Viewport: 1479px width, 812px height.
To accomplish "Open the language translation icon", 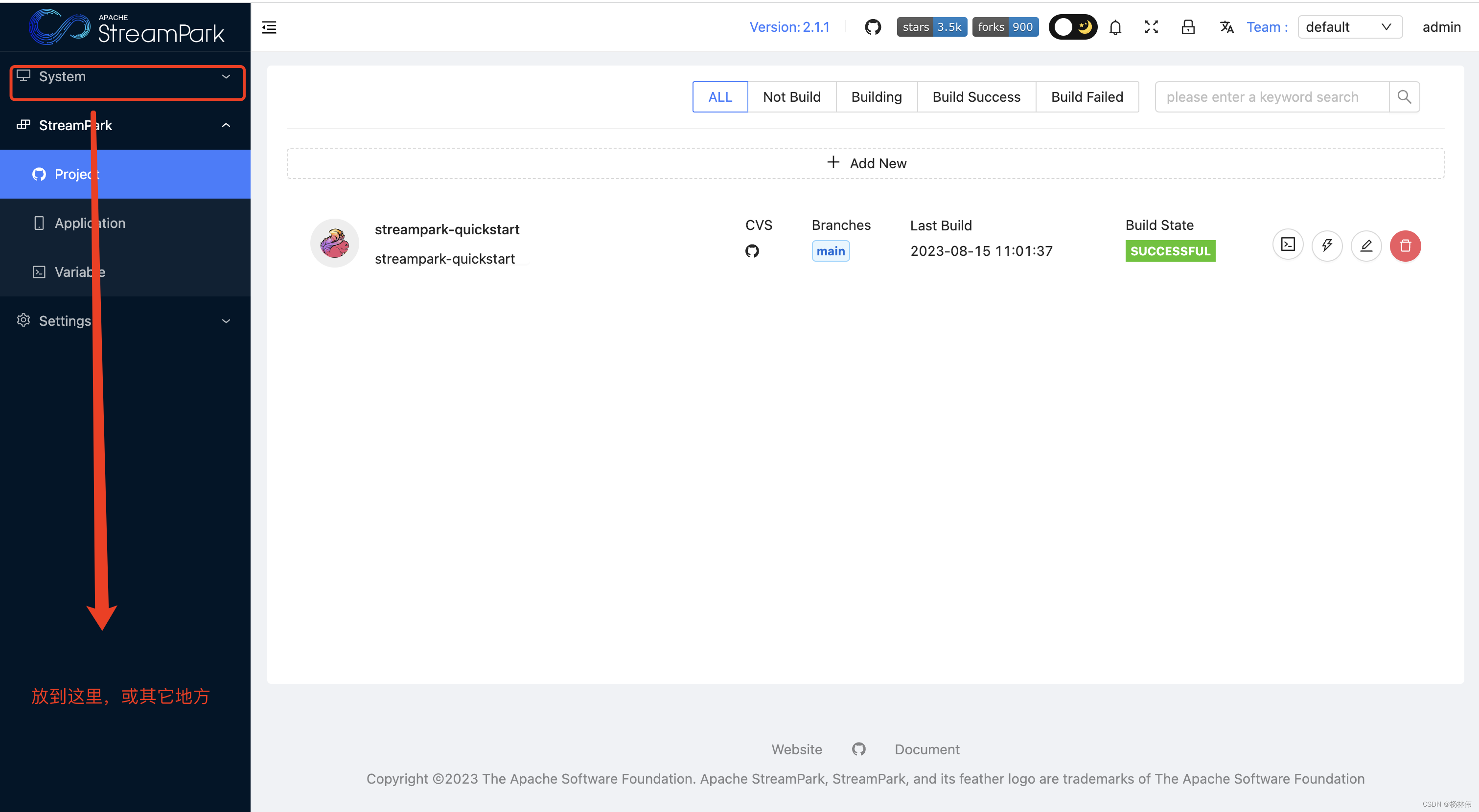I will point(1226,27).
